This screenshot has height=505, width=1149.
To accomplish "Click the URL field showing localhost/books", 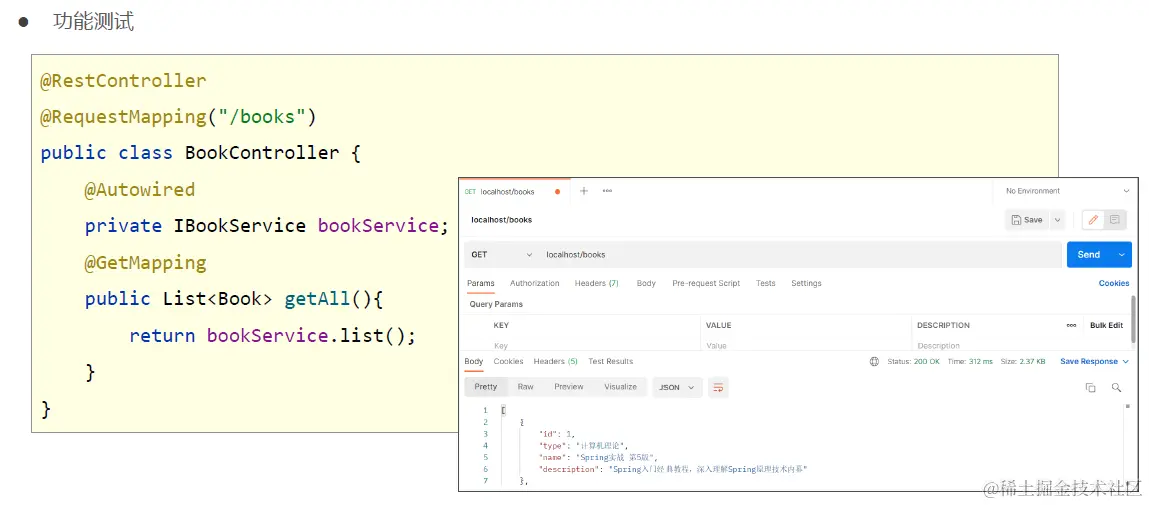I will pos(800,255).
